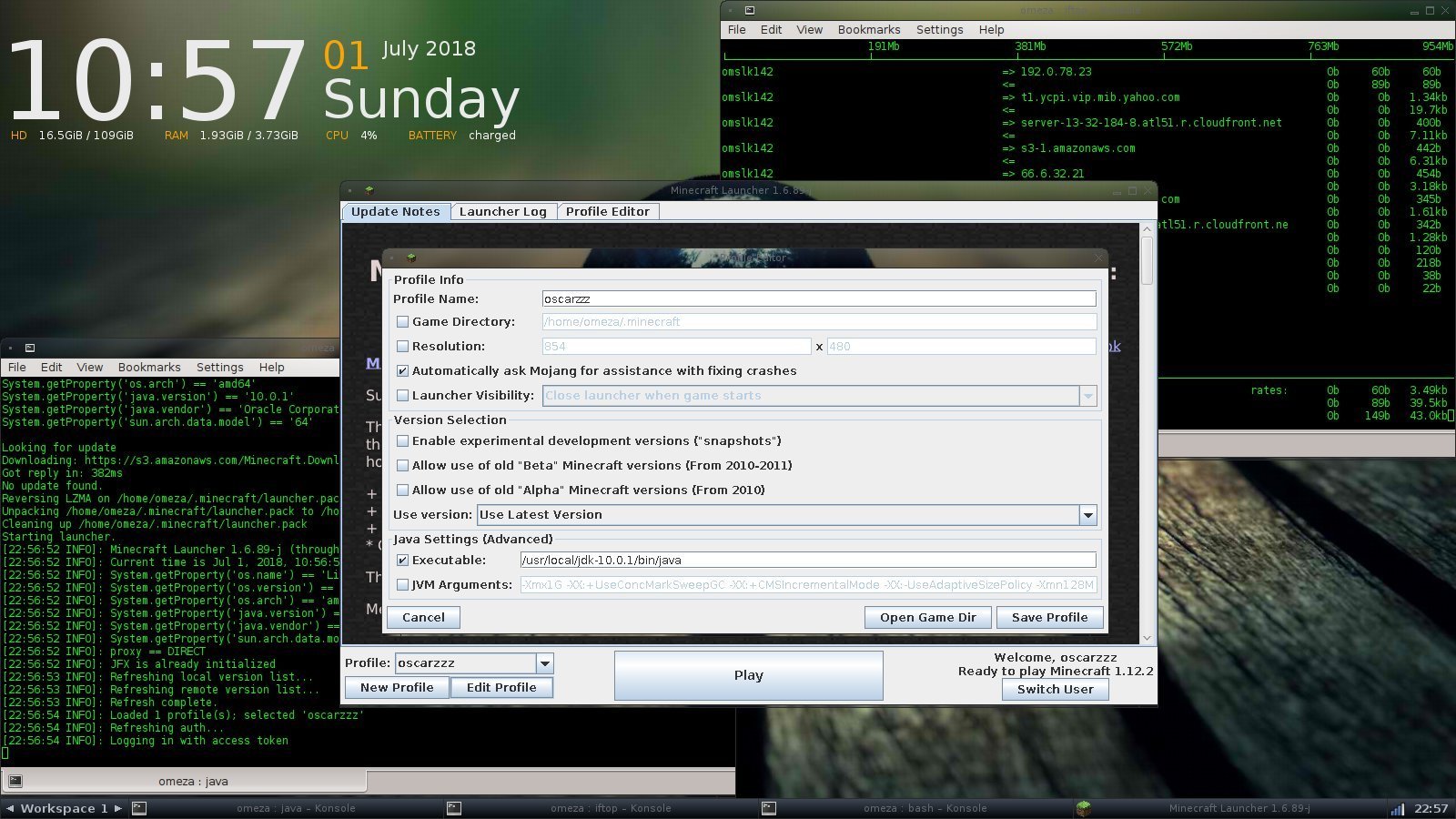Enable the Launcher Visibility checkbox
1456x819 pixels.
point(402,395)
